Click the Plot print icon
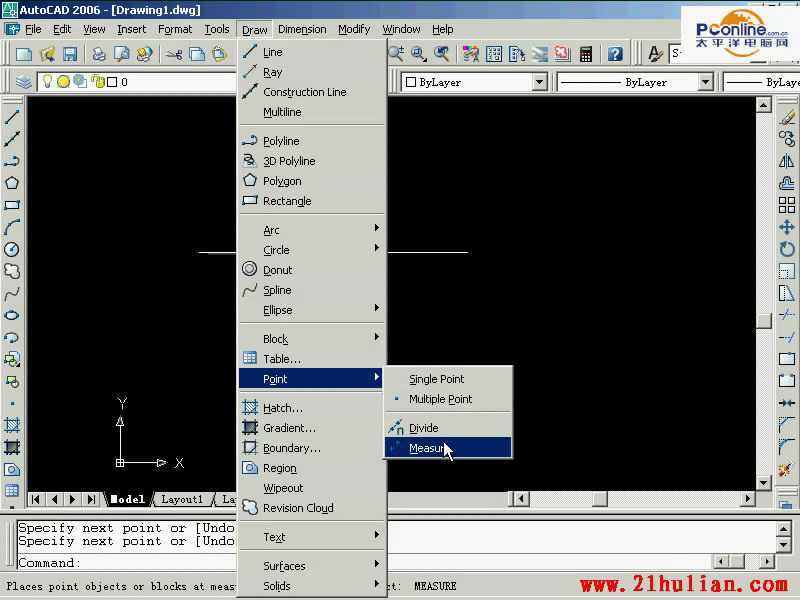 [x=98, y=54]
